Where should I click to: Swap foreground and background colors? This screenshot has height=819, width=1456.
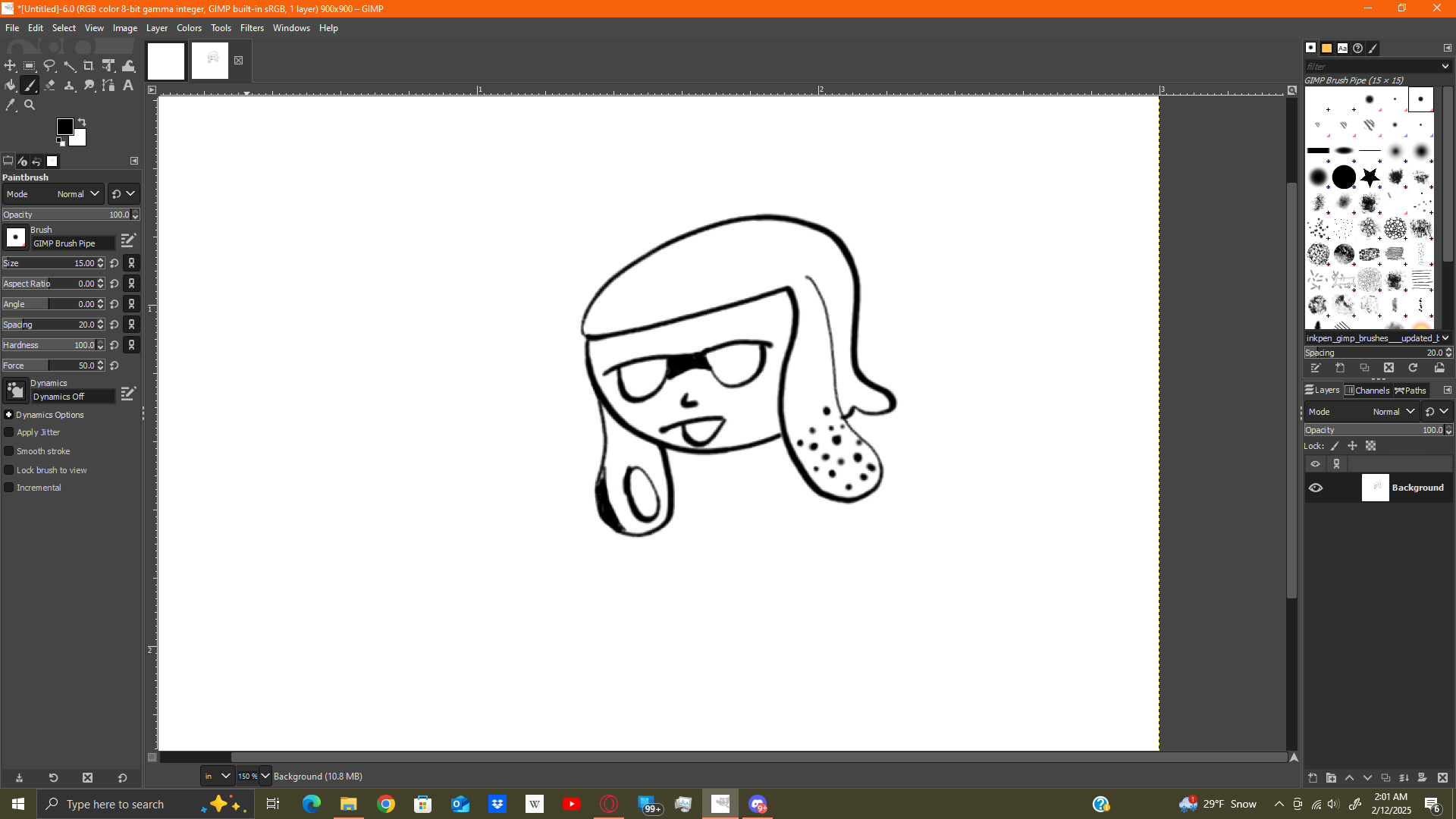pyautogui.click(x=82, y=122)
